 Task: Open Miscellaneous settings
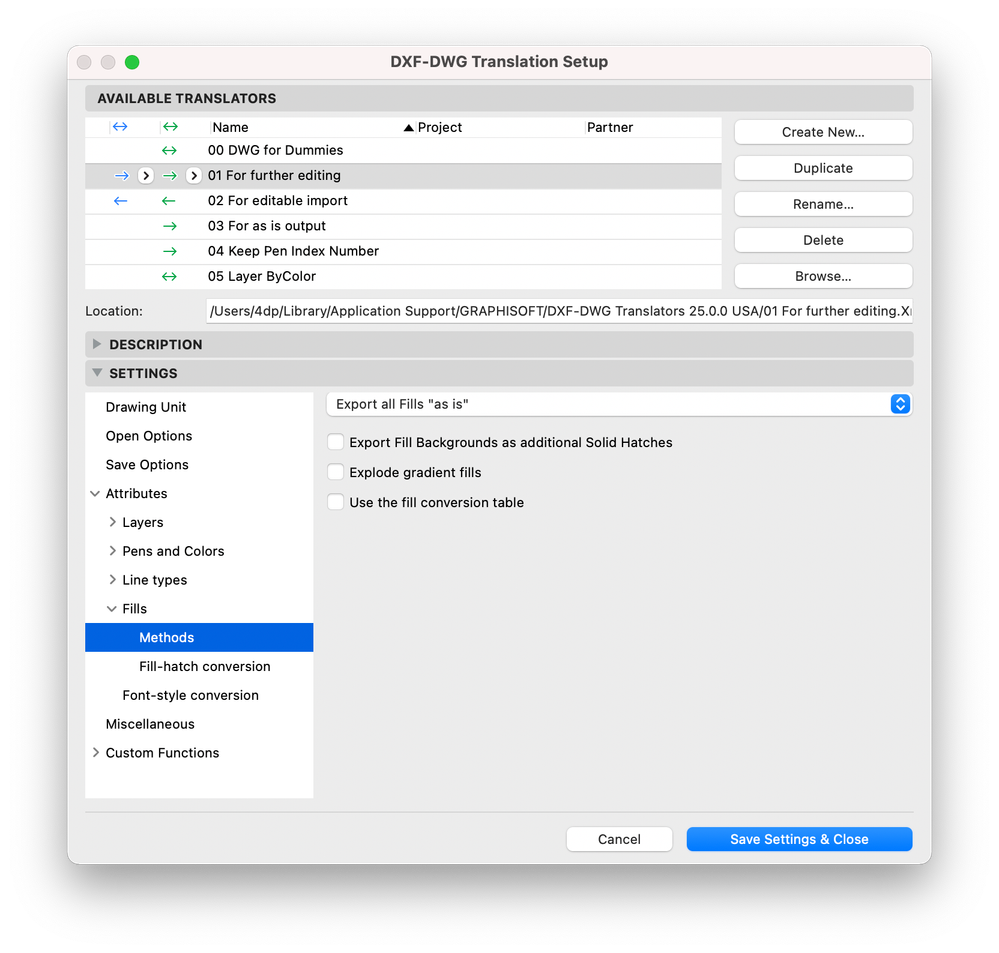pyautogui.click(x=150, y=724)
